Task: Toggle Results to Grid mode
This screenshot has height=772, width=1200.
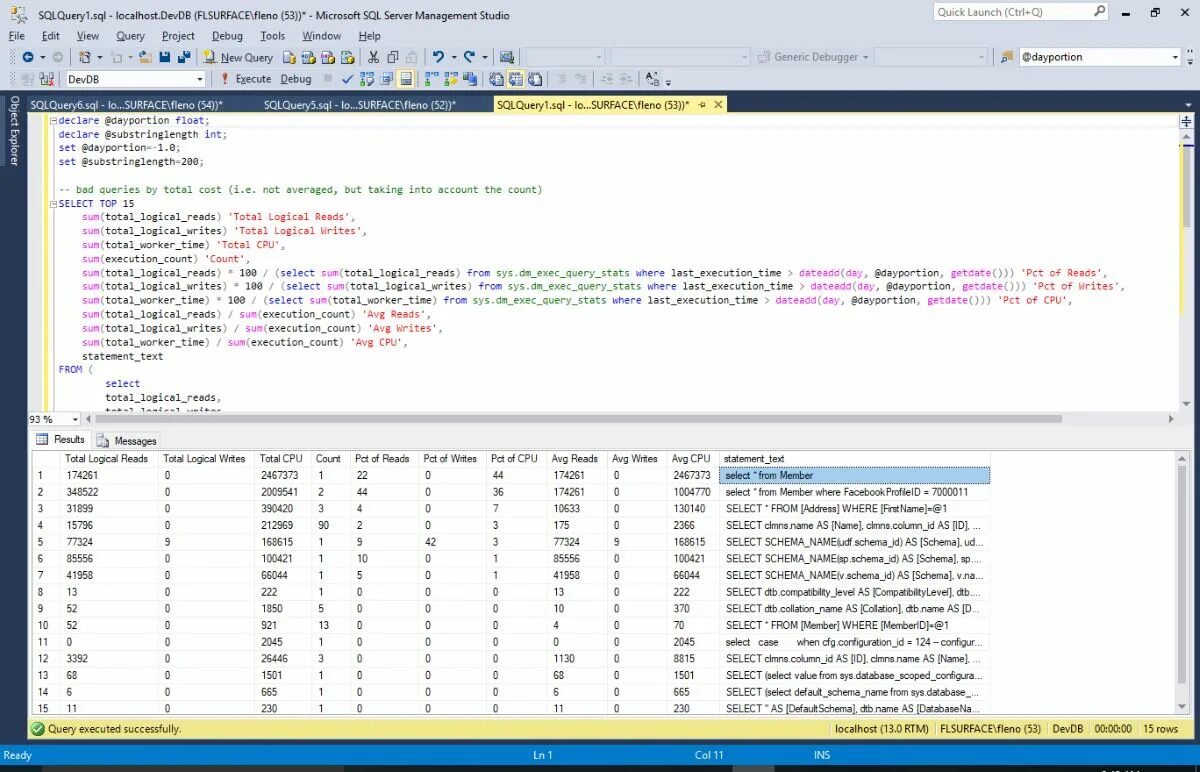Action: point(515,78)
